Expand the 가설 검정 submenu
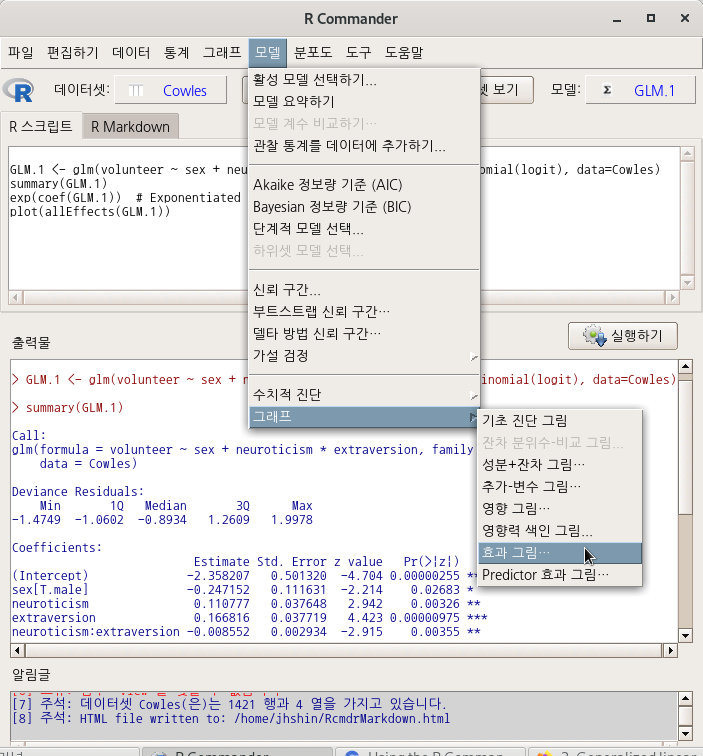 coord(364,356)
